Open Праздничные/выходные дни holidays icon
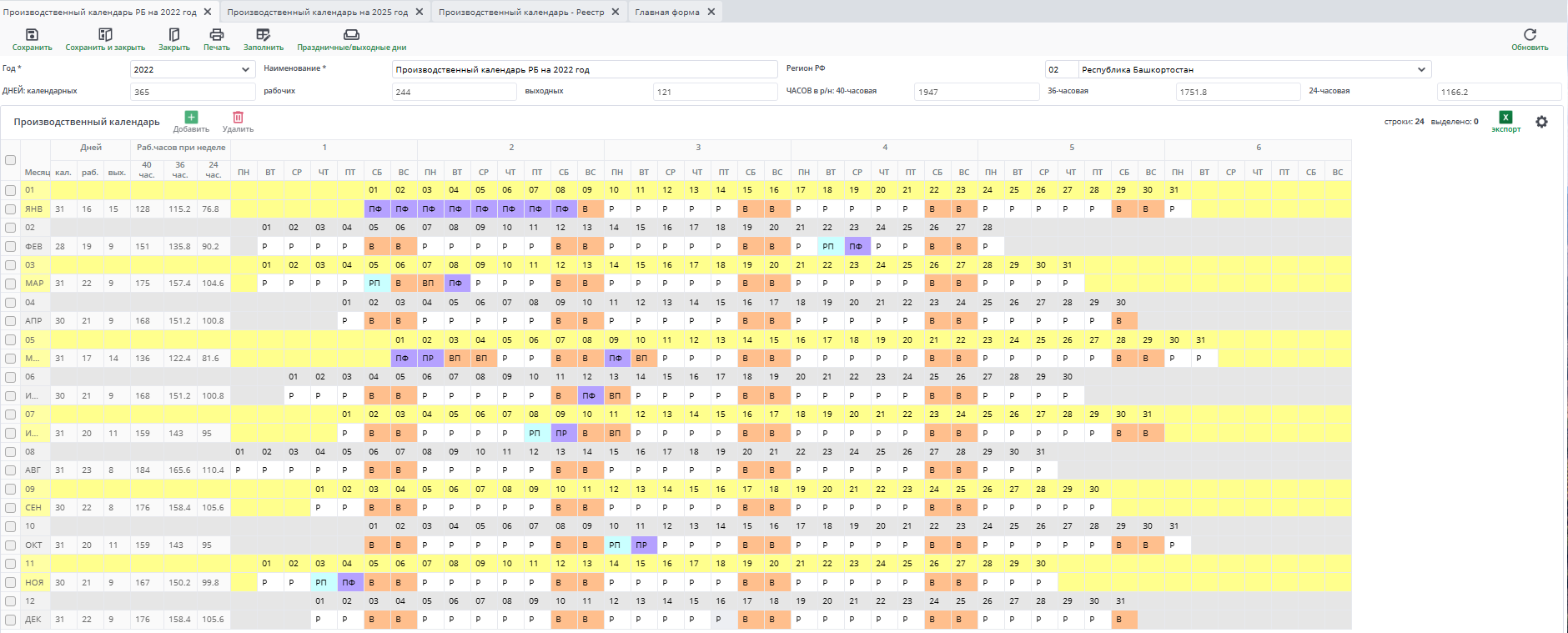This screenshot has width=1568, height=633. (x=351, y=35)
